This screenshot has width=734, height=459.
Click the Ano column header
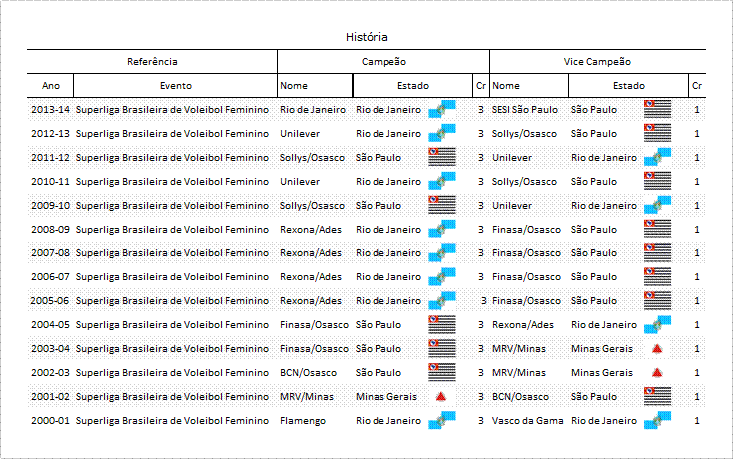[x=51, y=86]
